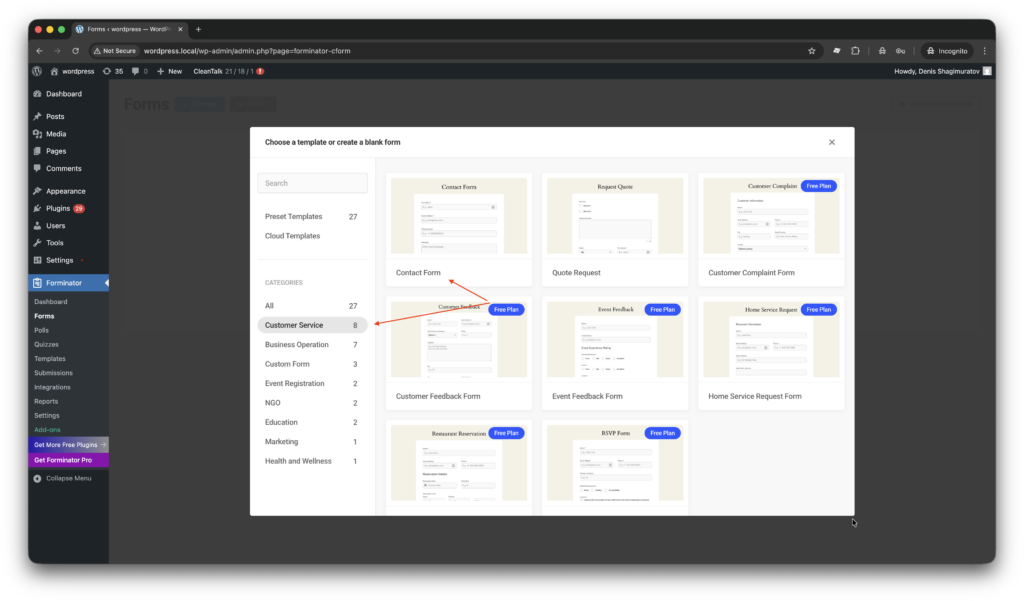This screenshot has height=601, width=1024.
Task: Click the template Search input field
Action: (312, 184)
